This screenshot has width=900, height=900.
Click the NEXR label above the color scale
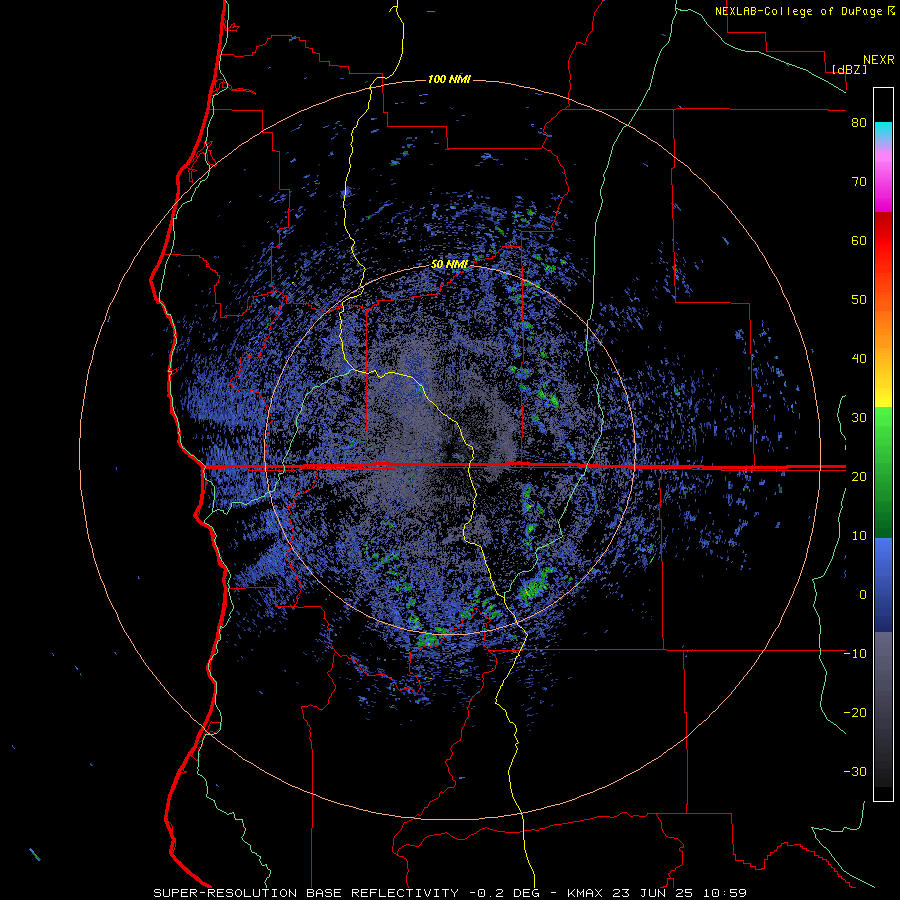(x=879, y=60)
